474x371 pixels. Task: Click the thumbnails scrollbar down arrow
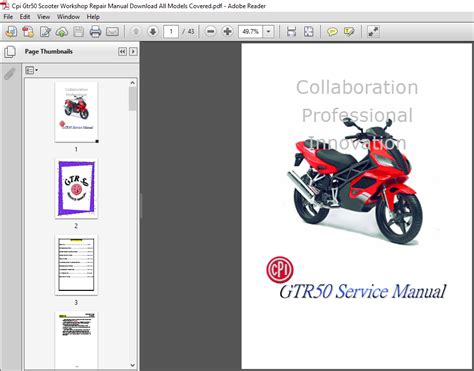(133, 365)
